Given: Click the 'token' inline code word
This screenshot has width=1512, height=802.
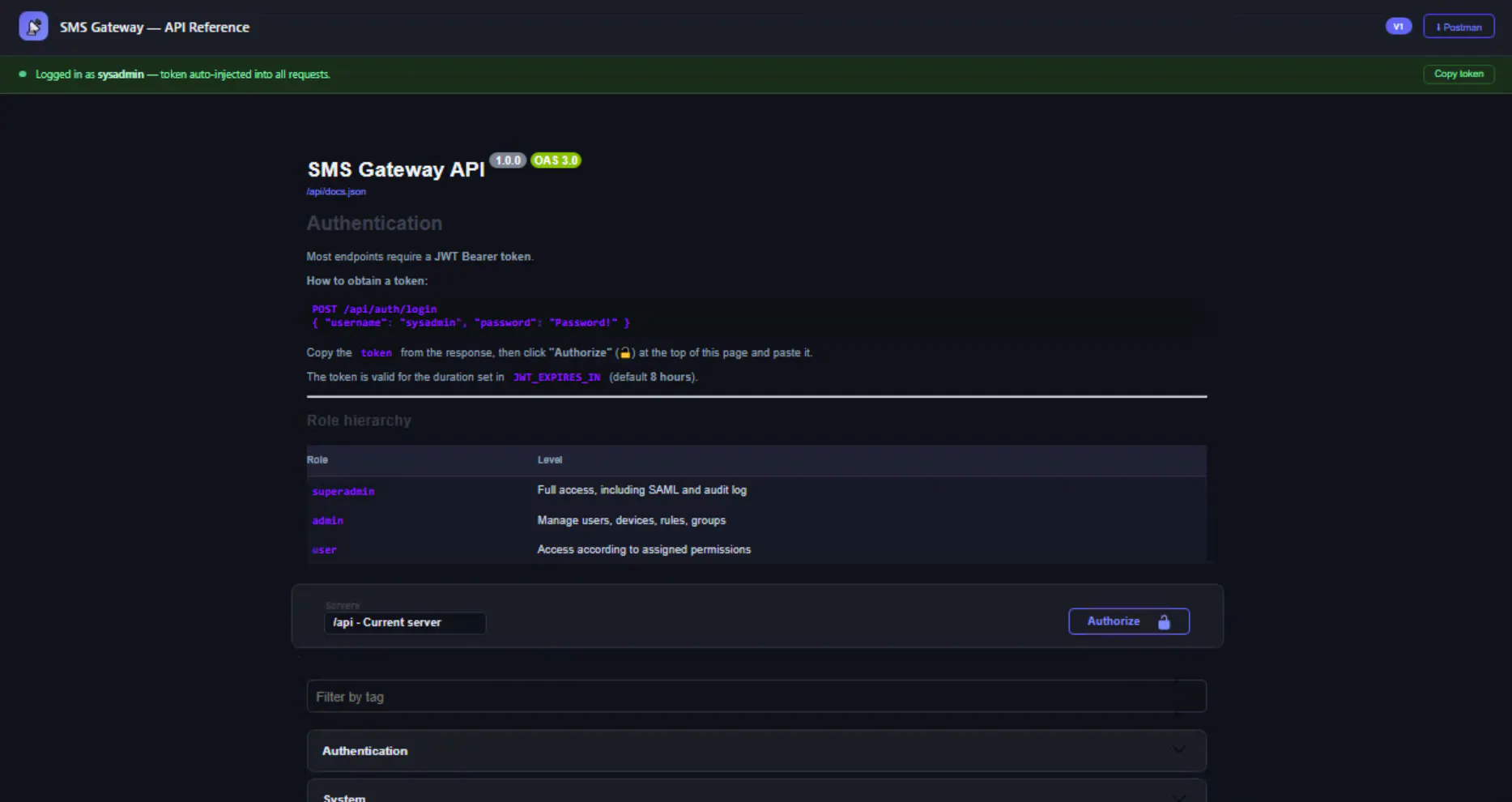Looking at the screenshot, I should coord(376,353).
